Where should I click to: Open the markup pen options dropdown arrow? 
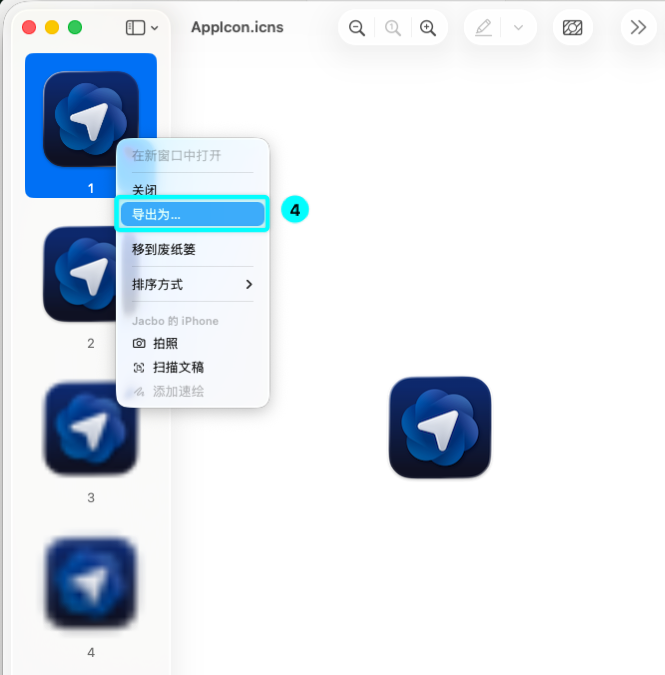[x=519, y=28]
